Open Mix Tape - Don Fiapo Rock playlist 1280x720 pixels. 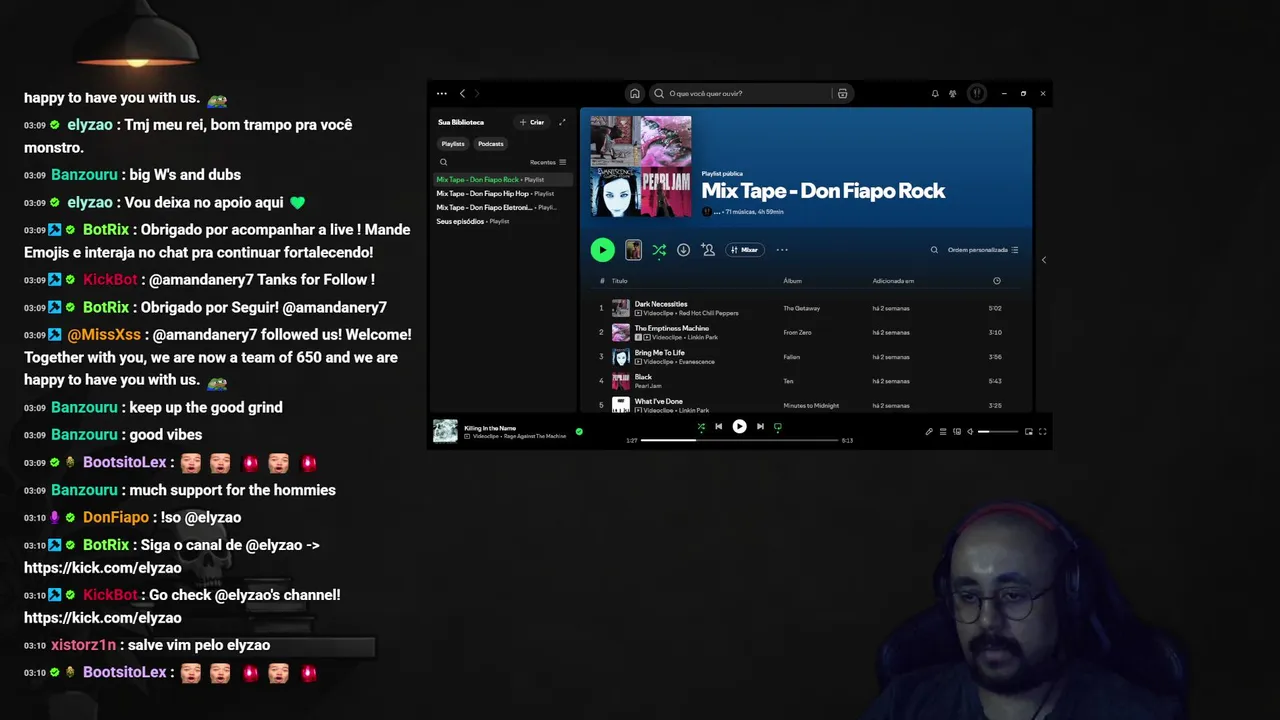coord(503,180)
